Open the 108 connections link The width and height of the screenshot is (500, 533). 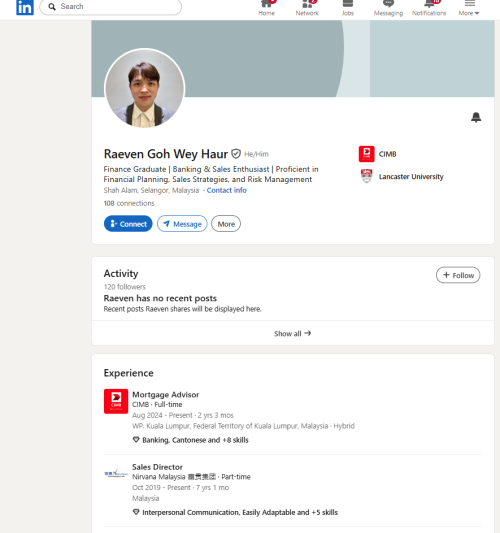[129, 203]
